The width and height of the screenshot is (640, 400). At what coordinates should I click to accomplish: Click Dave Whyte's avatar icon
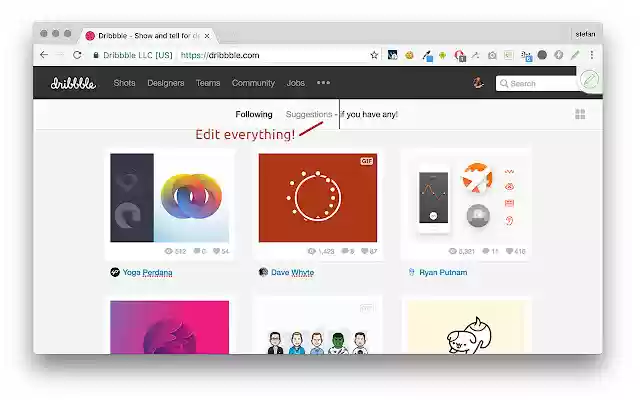pos(263,272)
